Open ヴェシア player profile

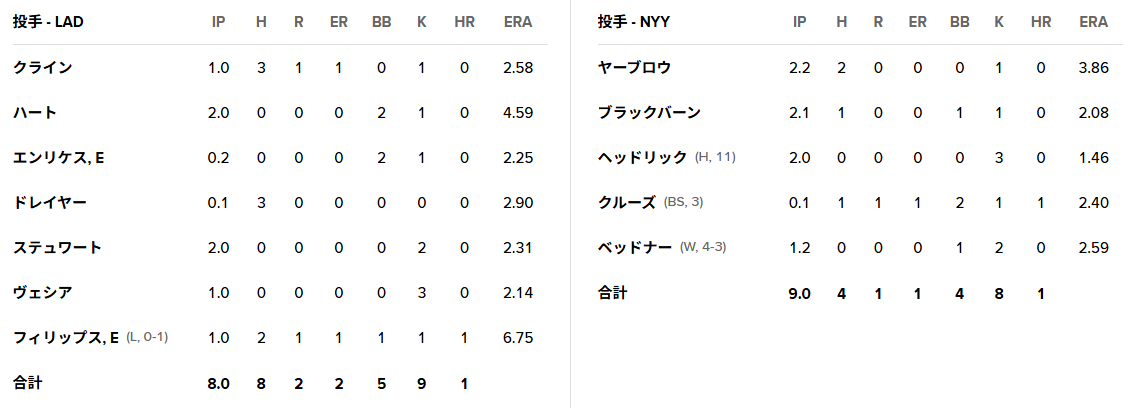(x=42, y=292)
